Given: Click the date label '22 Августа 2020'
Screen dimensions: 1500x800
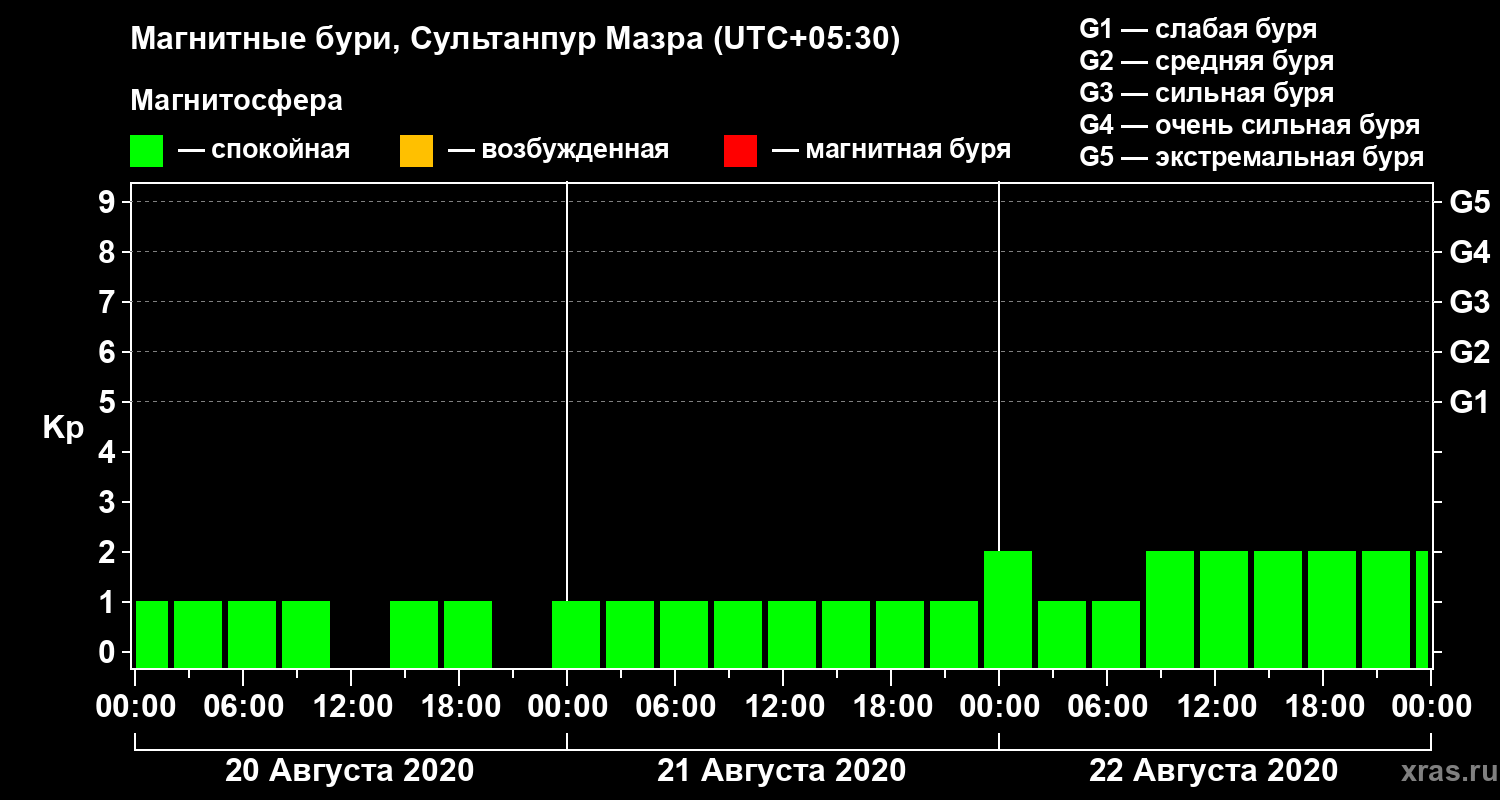Looking at the screenshot, I should point(1214,771).
